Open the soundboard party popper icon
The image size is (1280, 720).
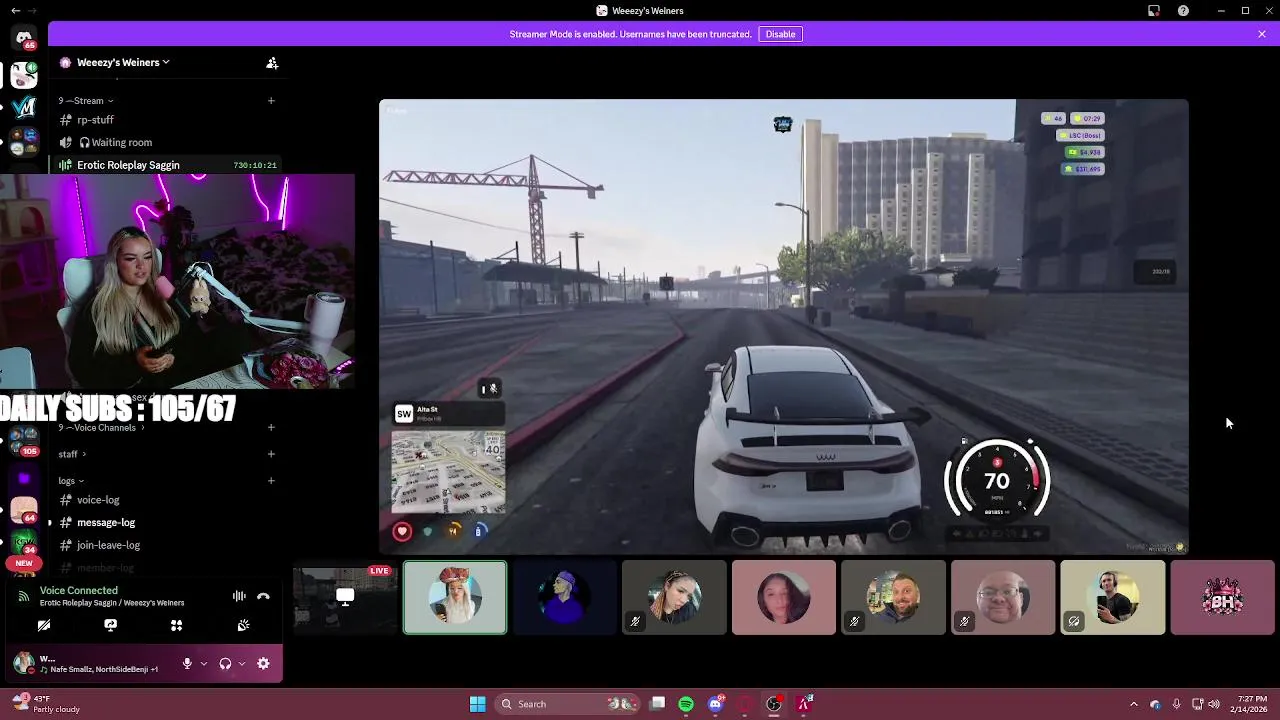pos(243,625)
